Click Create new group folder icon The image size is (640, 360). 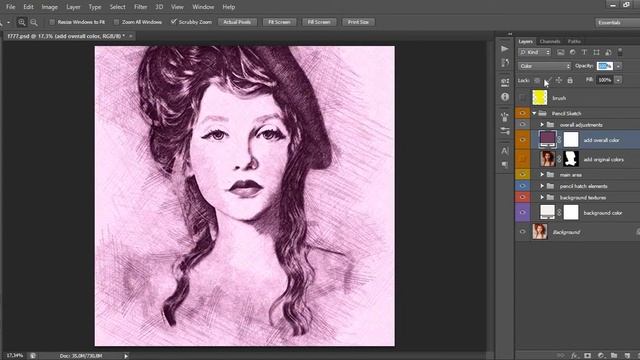tap(614, 356)
